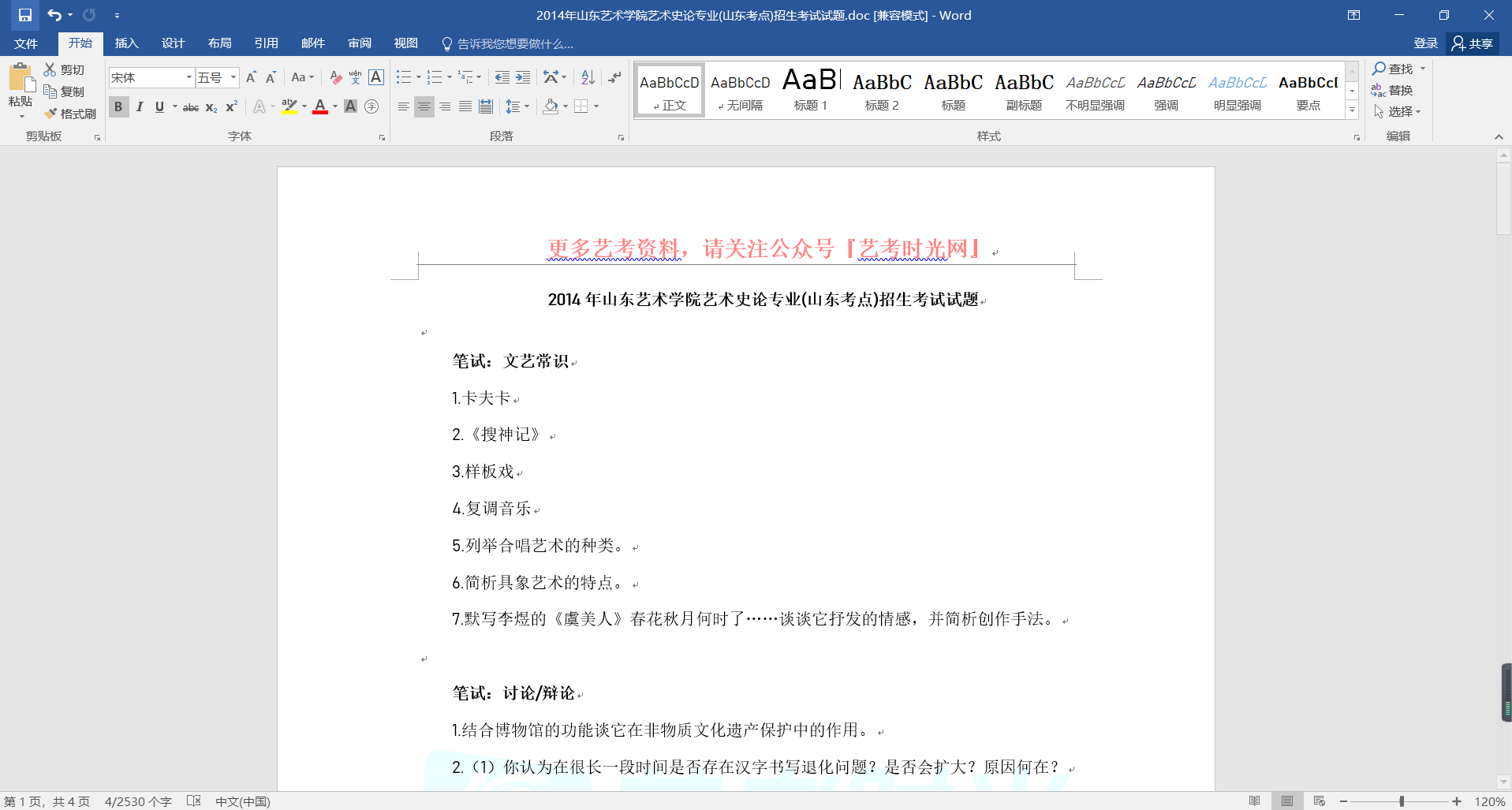Click the Undo arrow icon
The height and width of the screenshot is (810, 1512).
tap(54, 15)
